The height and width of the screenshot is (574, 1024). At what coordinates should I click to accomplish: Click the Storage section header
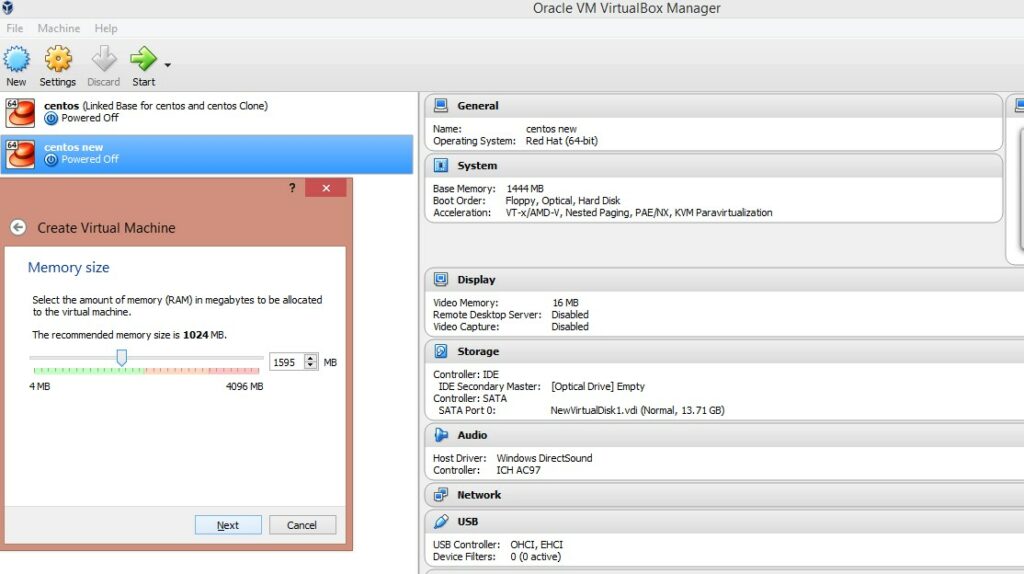(724, 351)
